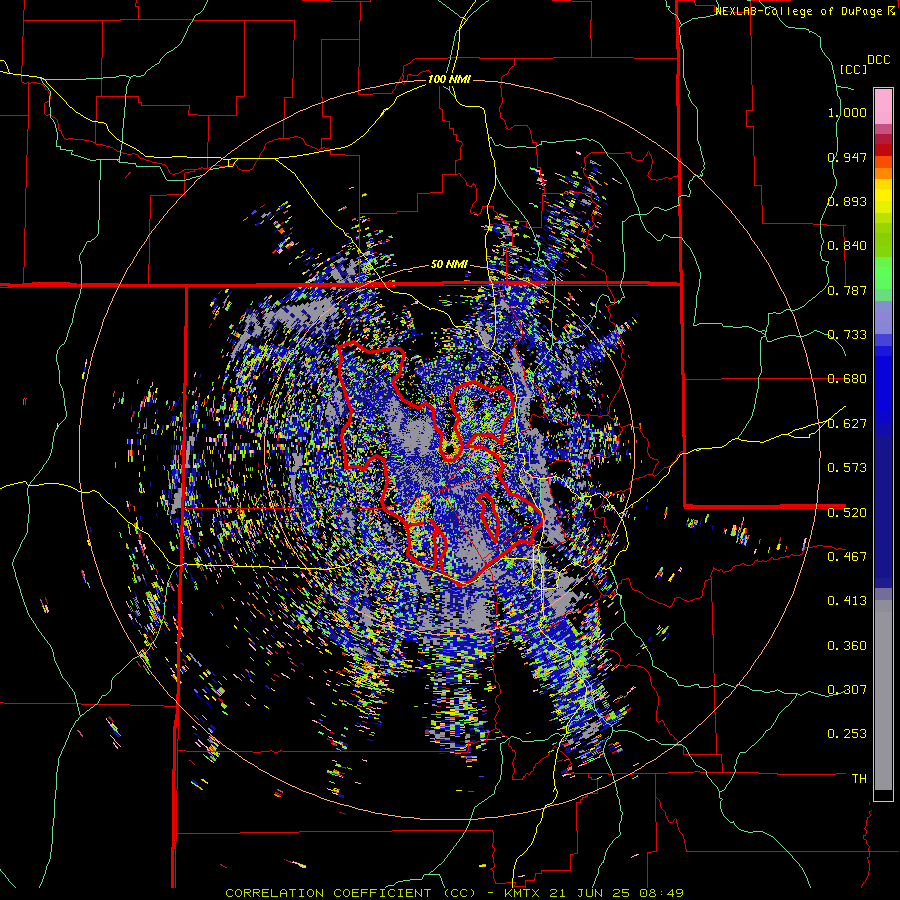Click the [CC] units label above scale
The image size is (900, 900).
pos(853,69)
